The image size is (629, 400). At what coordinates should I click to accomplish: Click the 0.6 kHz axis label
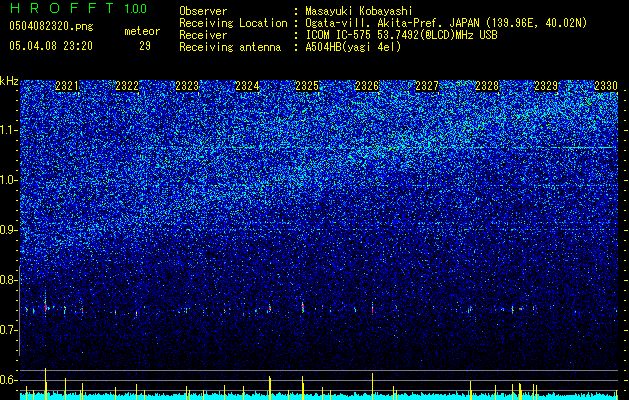click(x=9, y=380)
